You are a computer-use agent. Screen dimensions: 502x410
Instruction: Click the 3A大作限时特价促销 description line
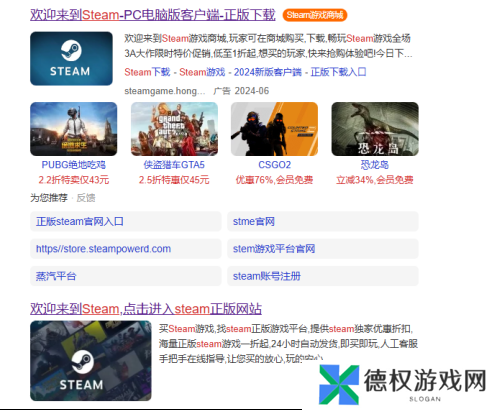(269, 53)
